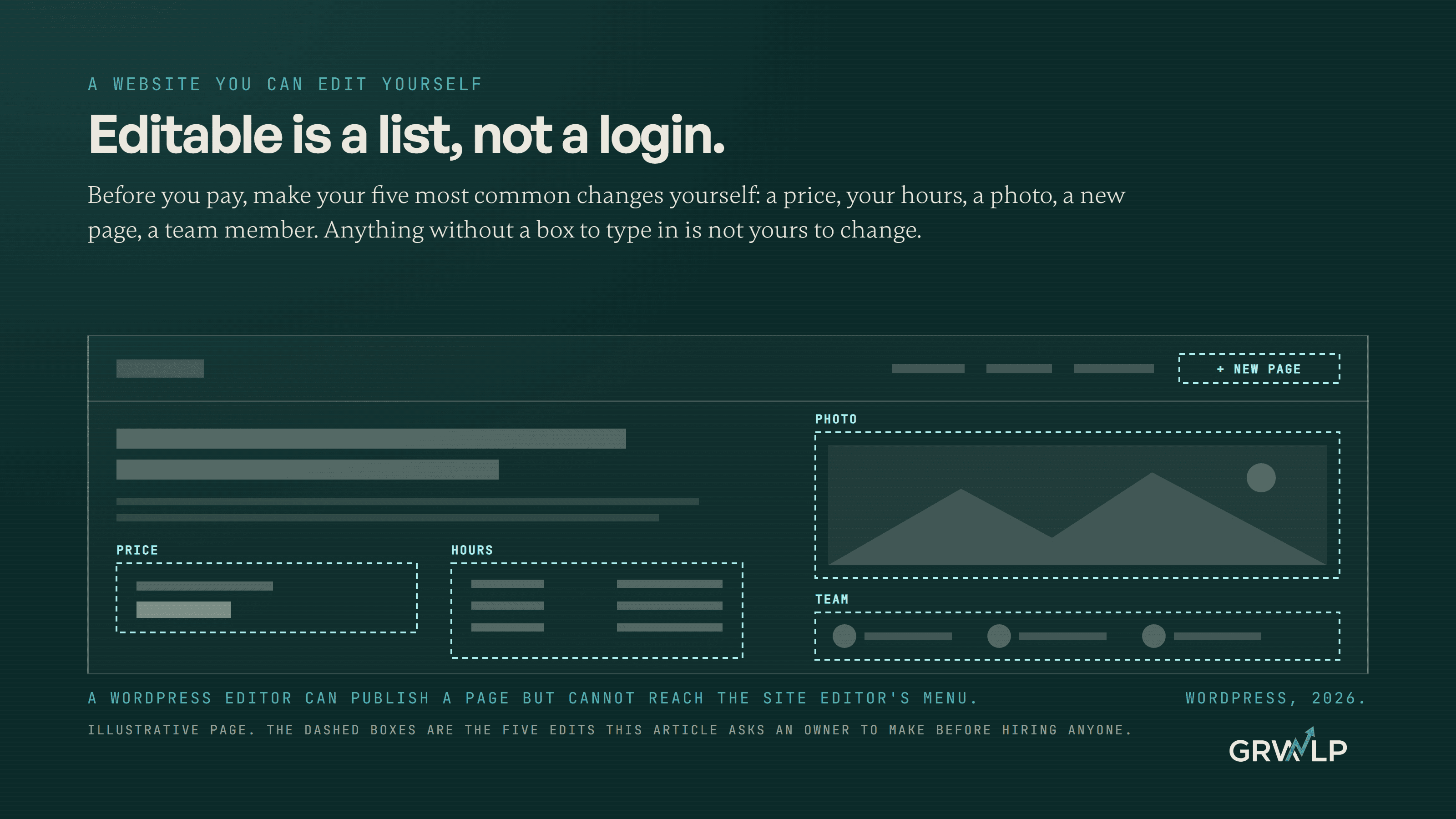Click the sun circle in photo placeholder
This screenshot has height=819, width=1456.
[x=1261, y=478]
